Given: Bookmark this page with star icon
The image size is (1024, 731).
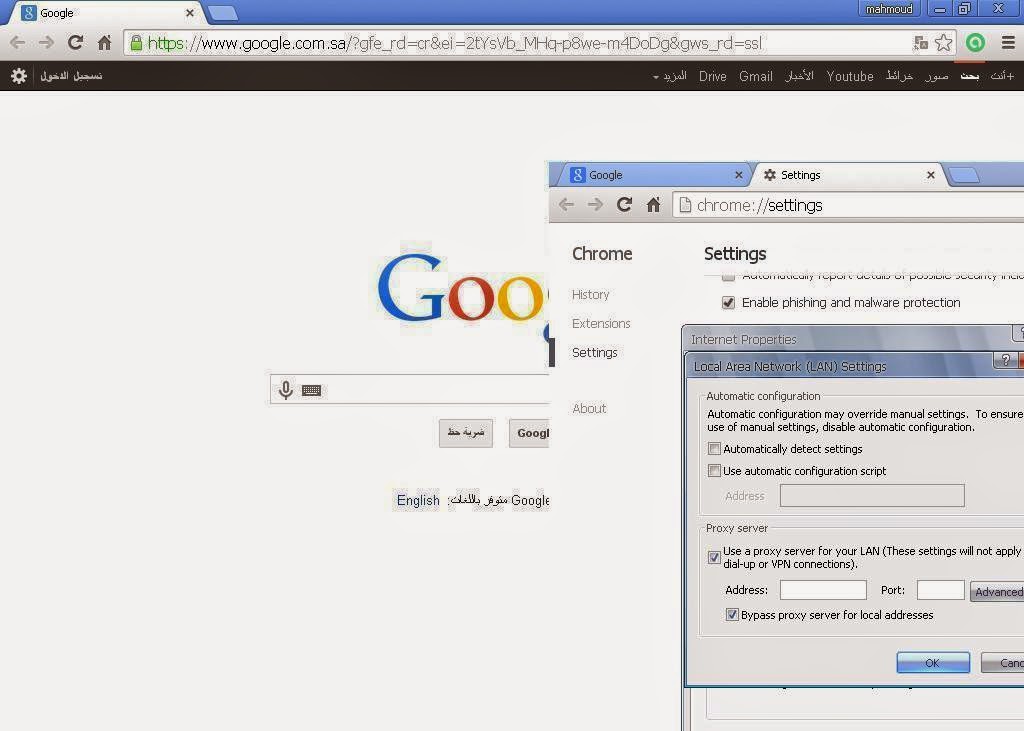Looking at the screenshot, I should [x=943, y=43].
